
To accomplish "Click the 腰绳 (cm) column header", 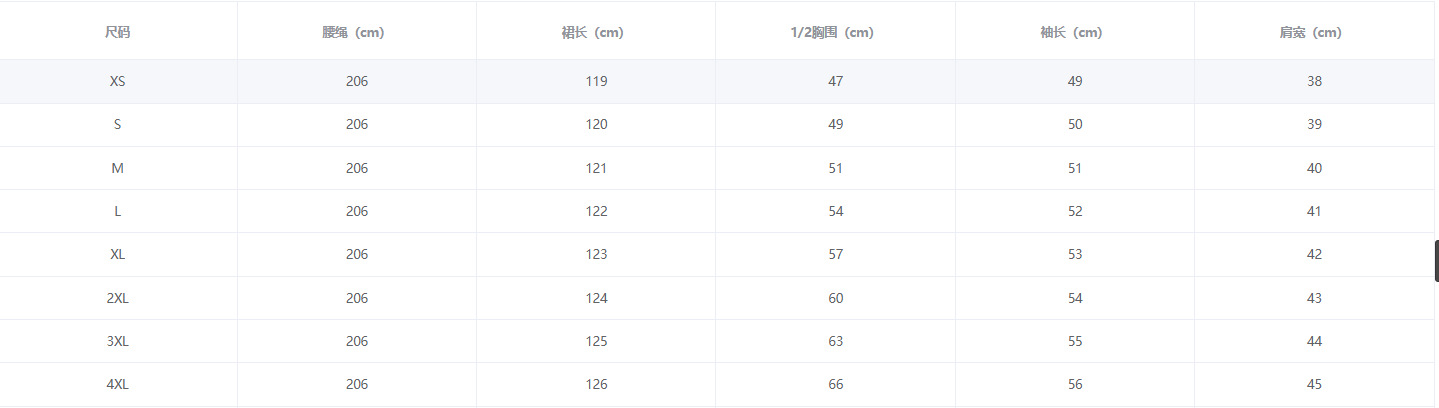I will click(357, 32).
